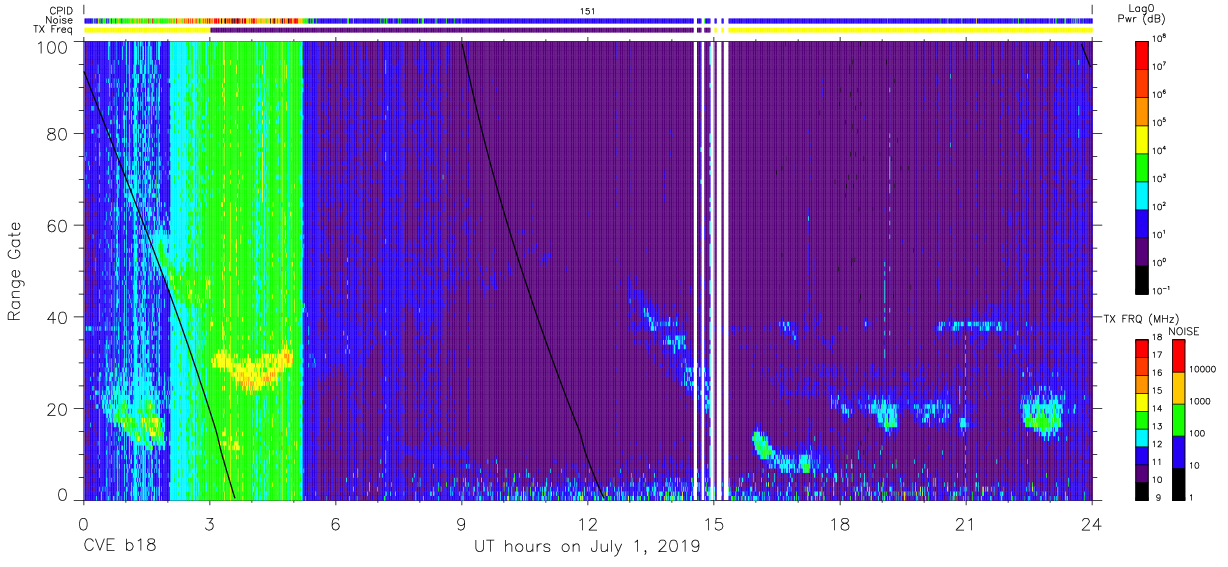Pick the cyan 12–13 MHz TX FRQ swatch
The width and height of the screenshot is (1228, 567).
(1143, 437)
